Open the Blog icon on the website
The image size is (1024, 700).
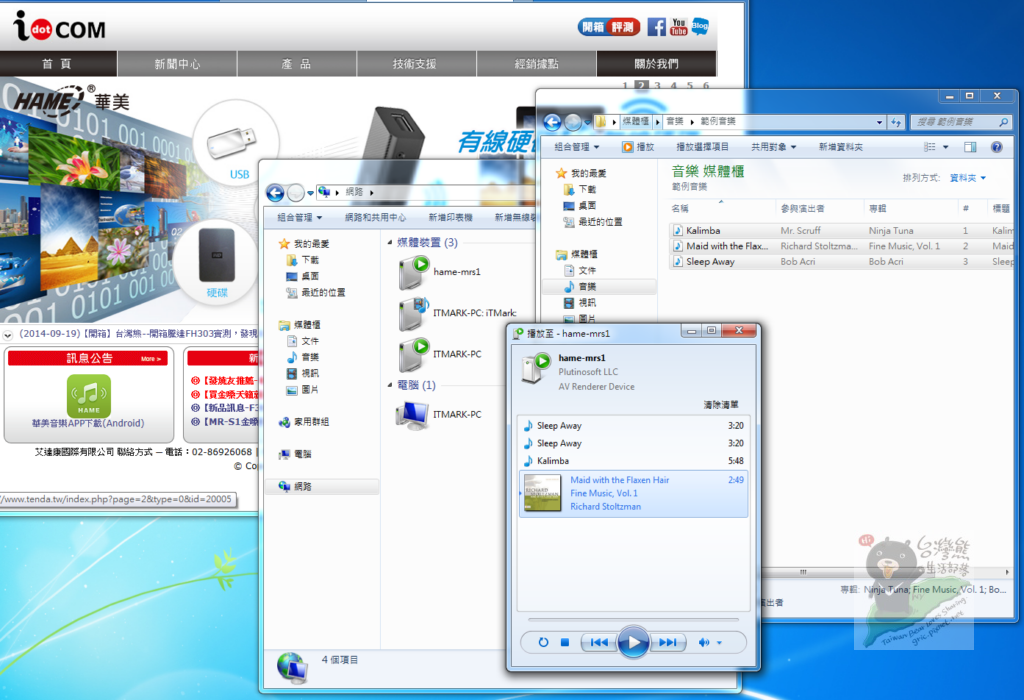tap(700, 27)
